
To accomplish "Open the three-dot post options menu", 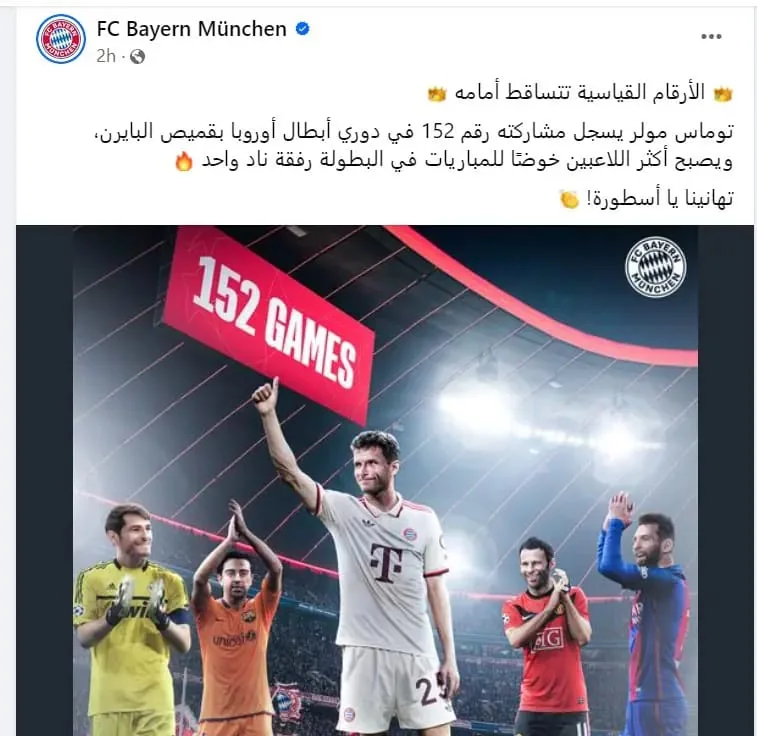I will [x=711, y=37].
